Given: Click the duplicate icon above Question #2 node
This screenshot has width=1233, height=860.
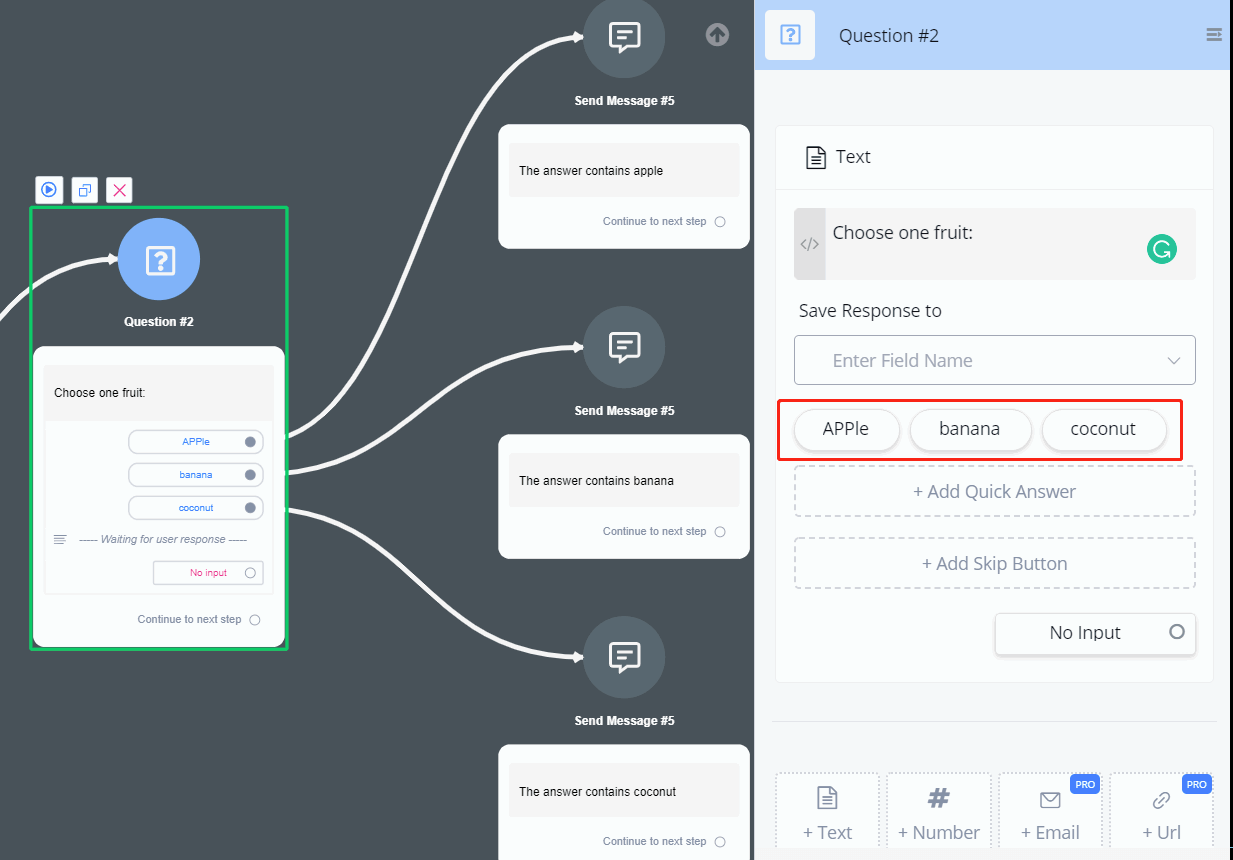Looking at the screenshot, I should pos(85,190).
